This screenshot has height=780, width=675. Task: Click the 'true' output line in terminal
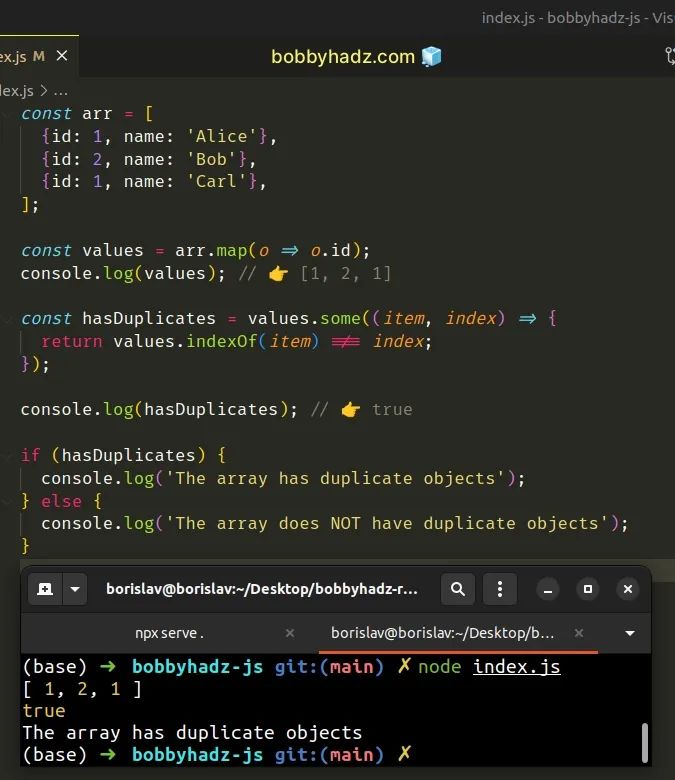pos(44,711)
